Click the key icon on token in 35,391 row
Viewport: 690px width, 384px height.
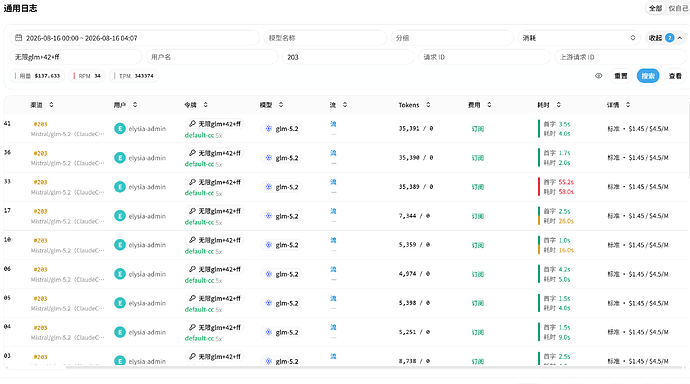click(x=192, y=124)
